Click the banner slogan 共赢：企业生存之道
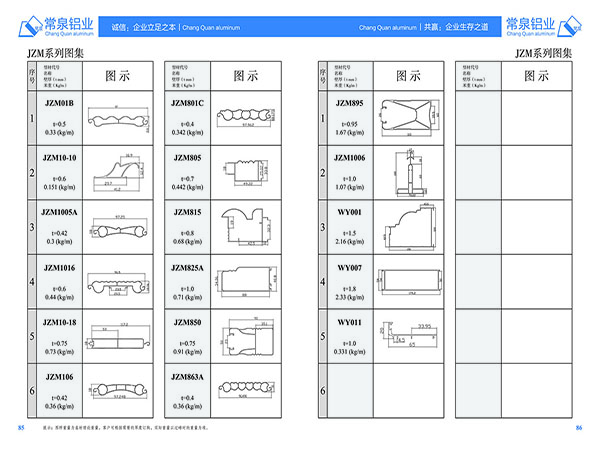This screenshot has height=450, width=600. pos(456,27)
